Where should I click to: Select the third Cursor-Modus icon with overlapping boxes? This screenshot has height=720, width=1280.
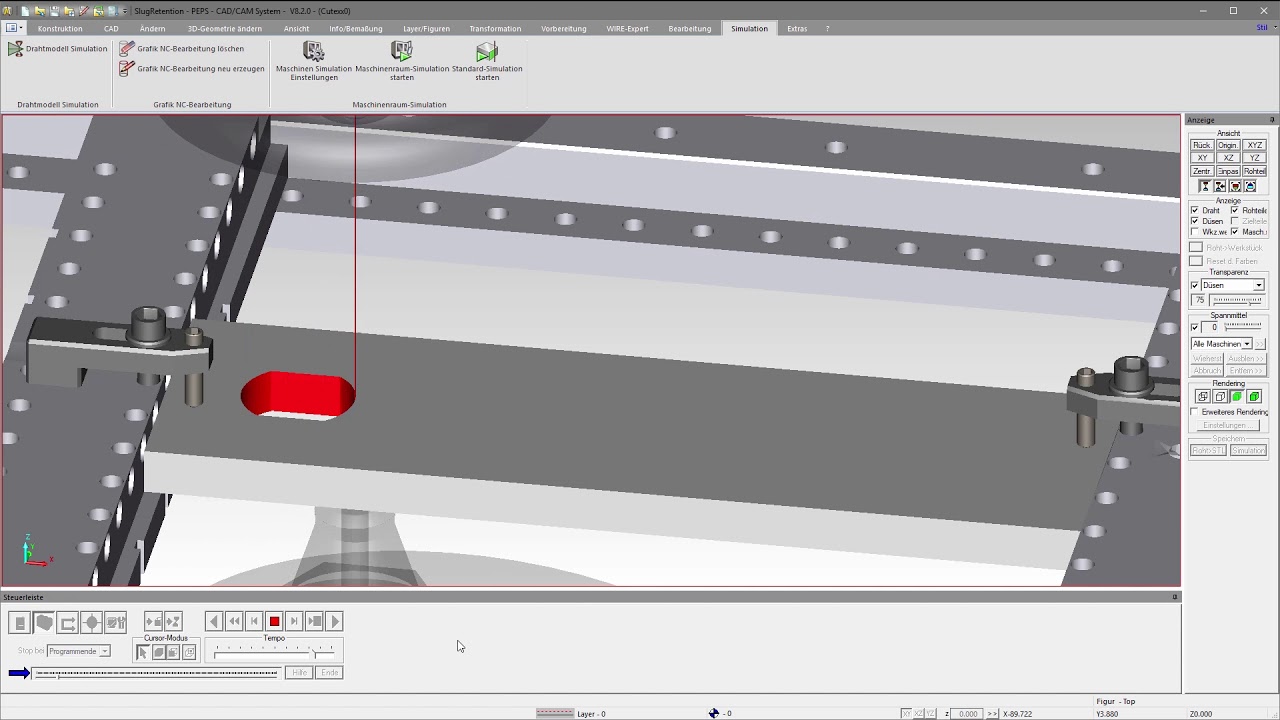173,652
